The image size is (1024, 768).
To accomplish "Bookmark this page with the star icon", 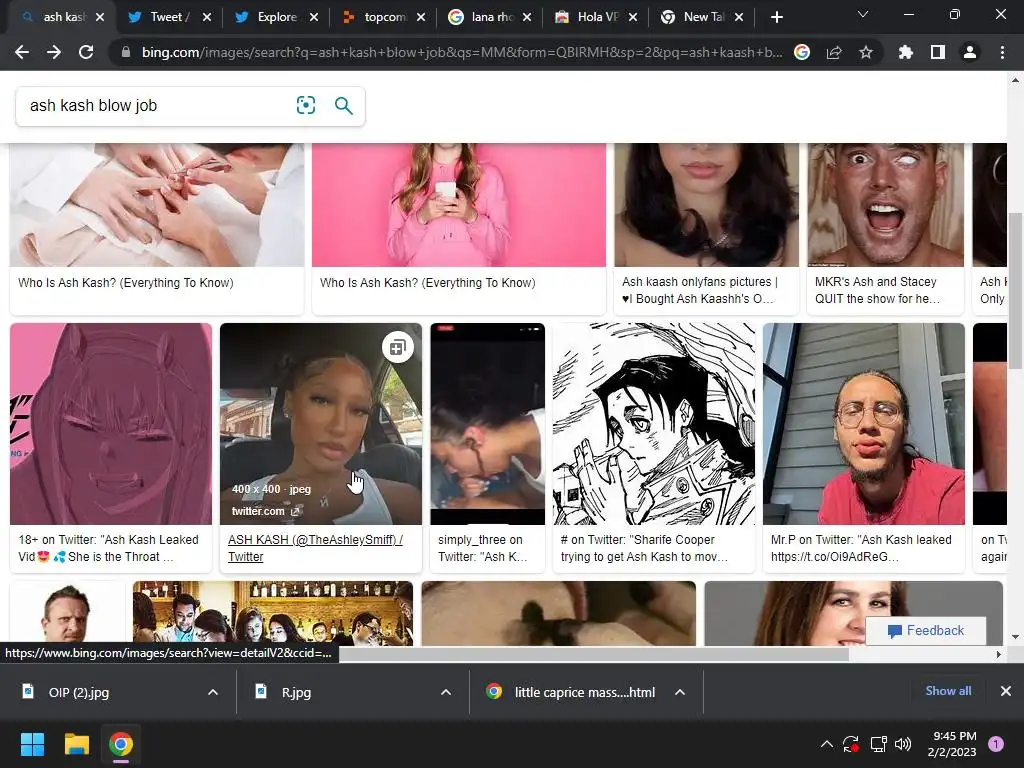I will click(866, 52).
